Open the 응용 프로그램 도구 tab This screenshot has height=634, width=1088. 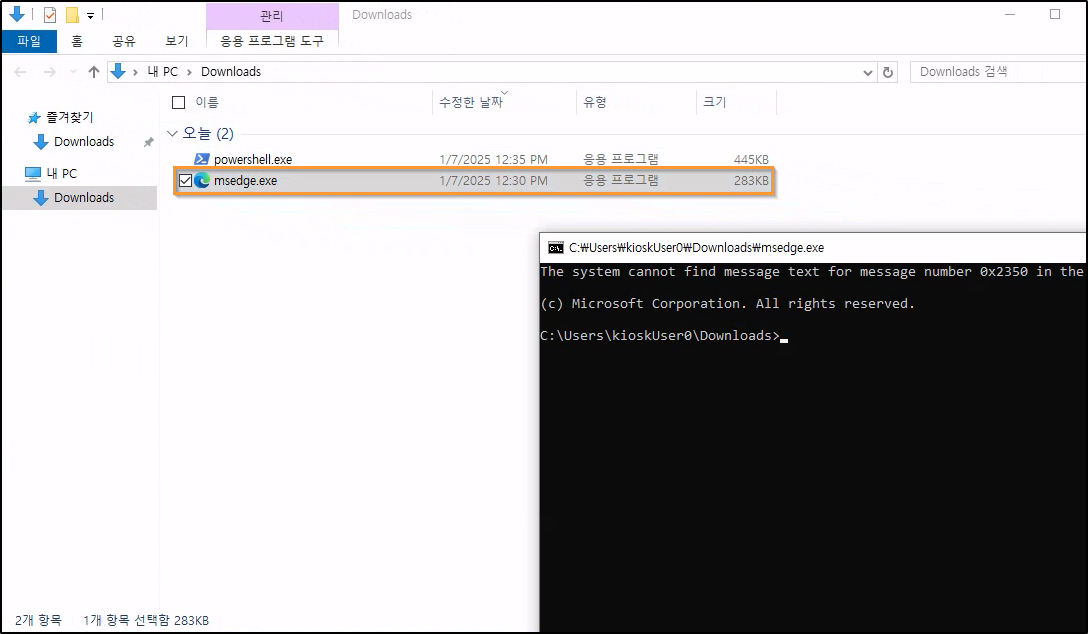point(271,41)
